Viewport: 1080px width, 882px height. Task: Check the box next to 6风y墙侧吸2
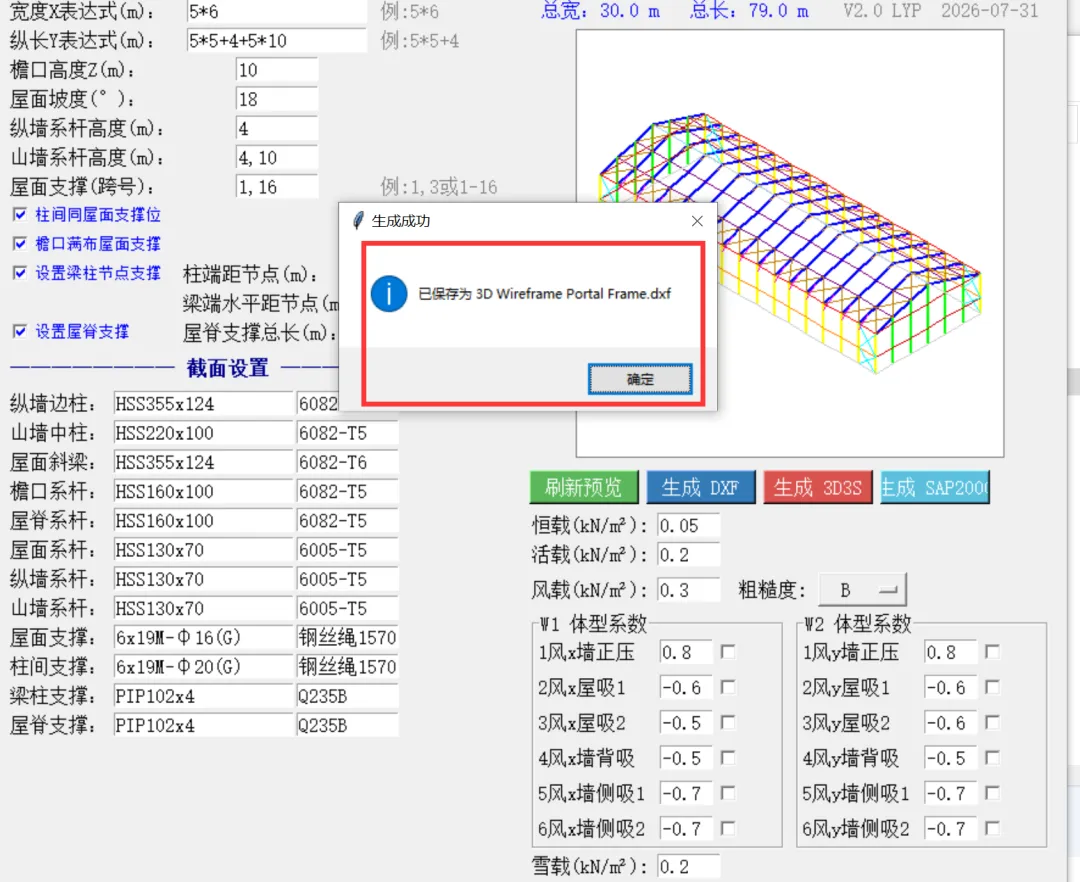tap(992, 828)
